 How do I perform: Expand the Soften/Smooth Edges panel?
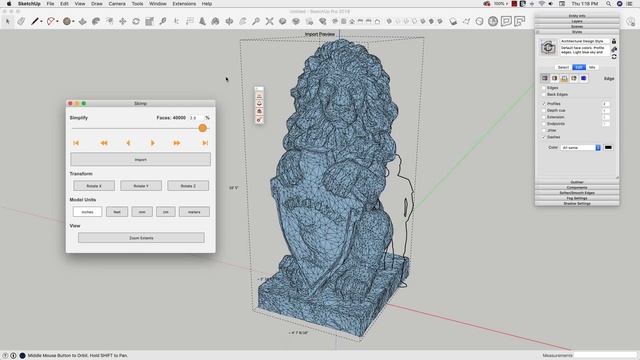point(577,193)
